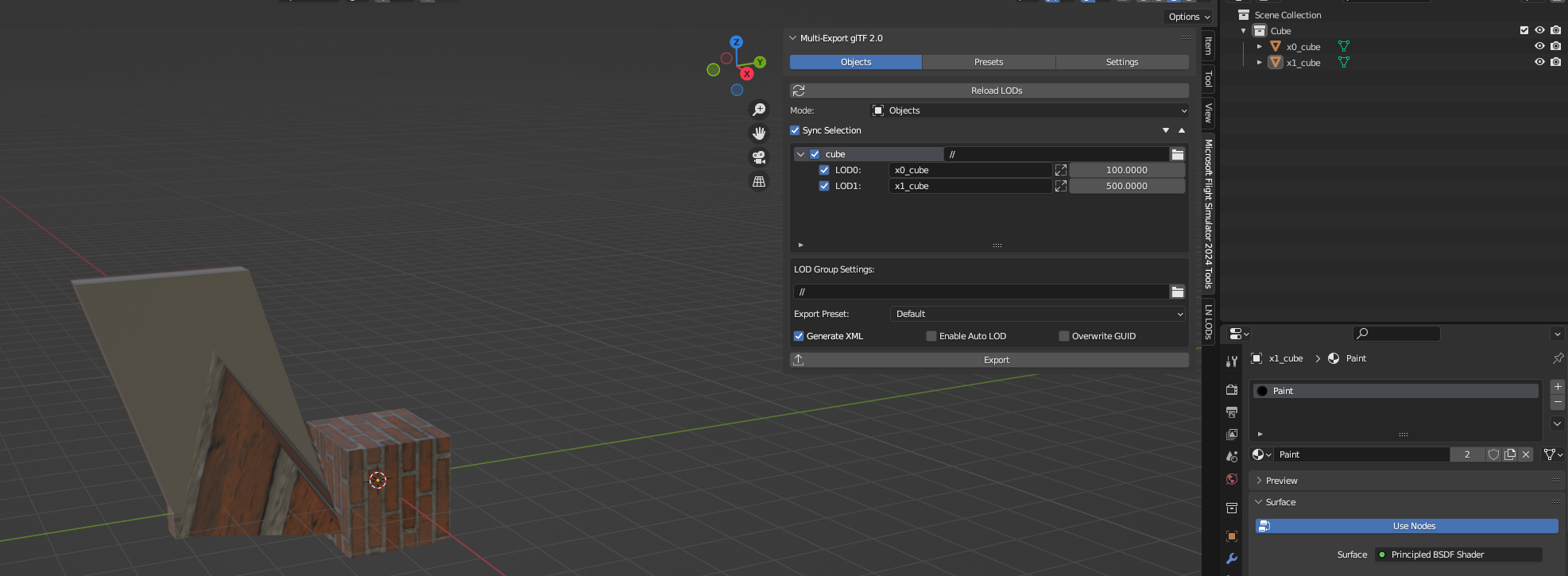The width and height of the screenshot is (1568, 576).
Task: Unlink the Paint material with the X icon
Action: click(1526, 454)
